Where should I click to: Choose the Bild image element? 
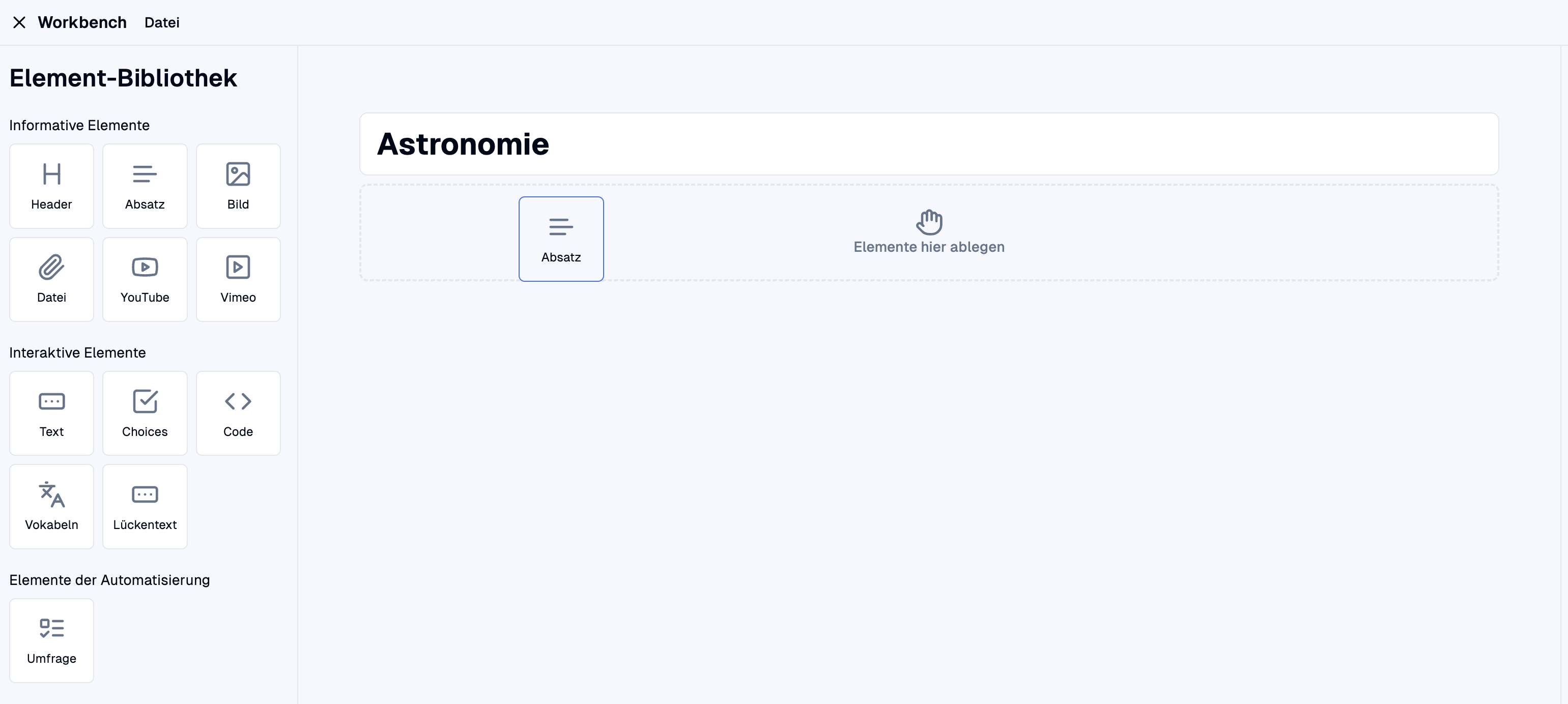pyautogui.click(x=238, y=186)
